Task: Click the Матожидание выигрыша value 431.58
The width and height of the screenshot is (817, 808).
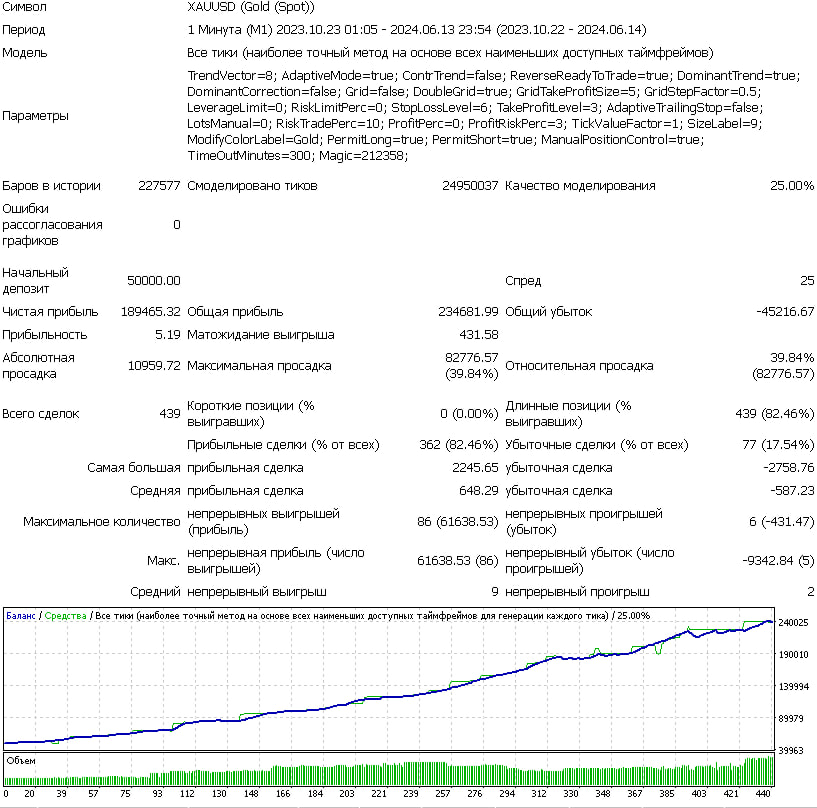Action: (x=478, y=335)
